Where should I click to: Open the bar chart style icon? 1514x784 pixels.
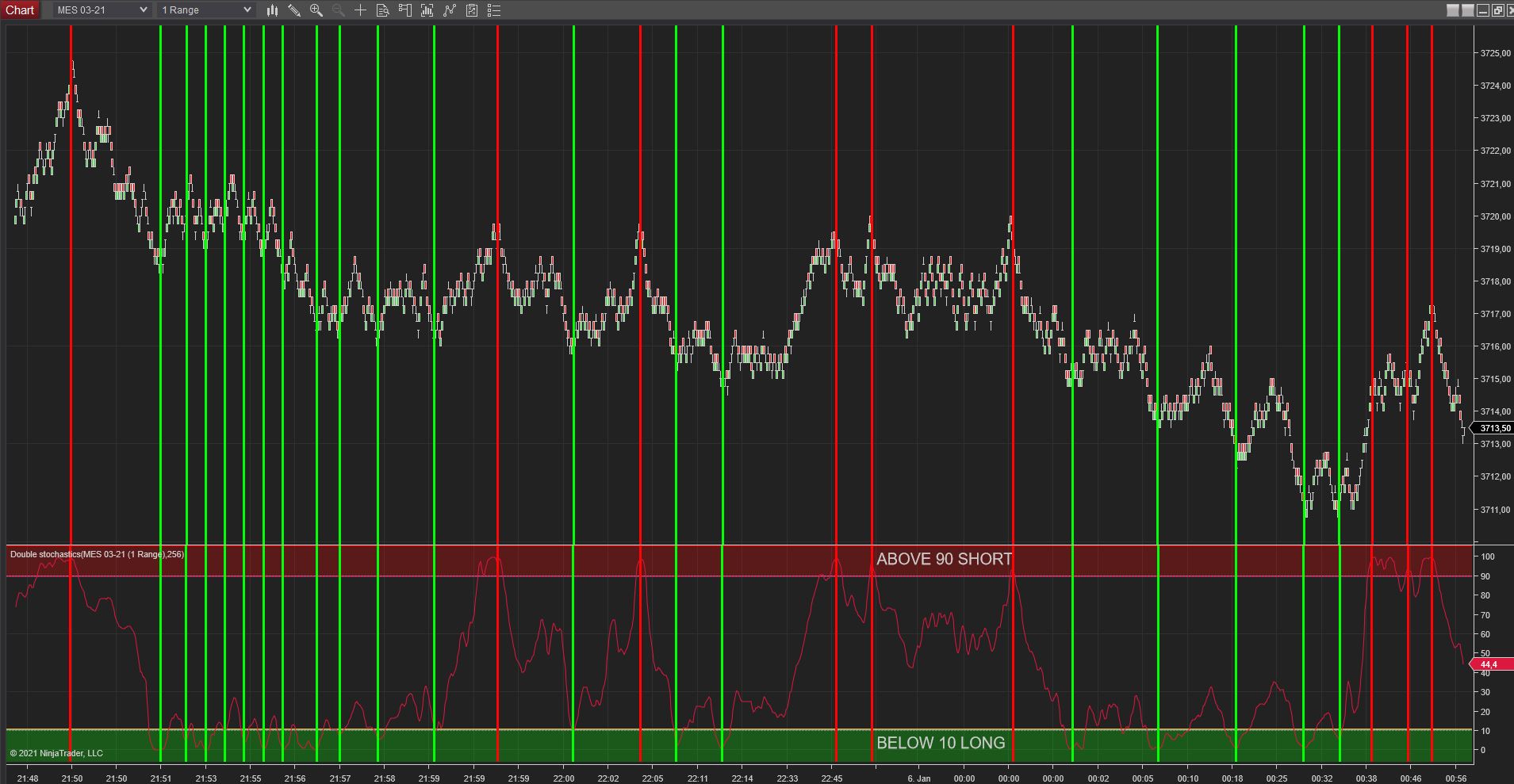(272, 10)
